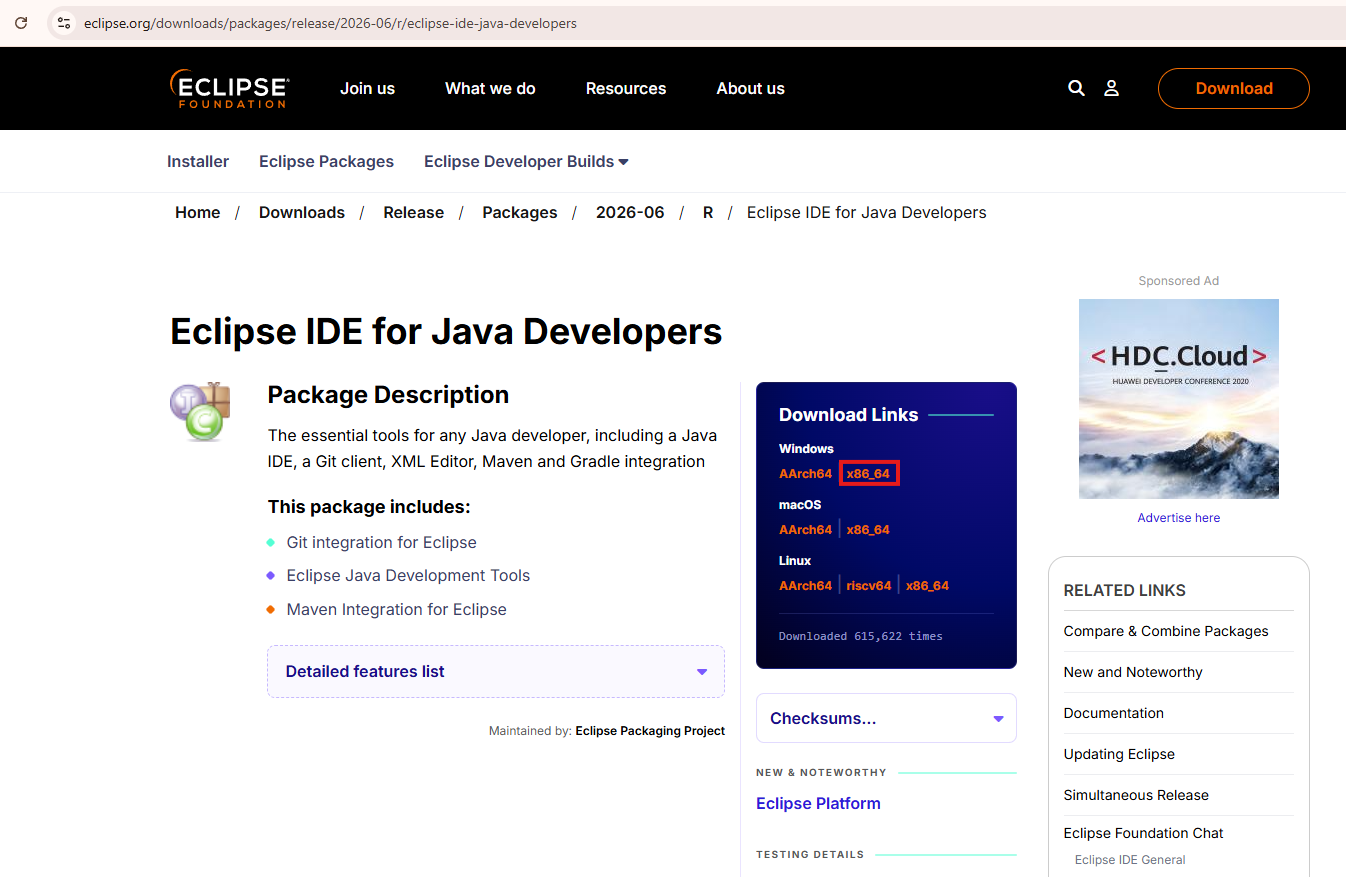Viewport: 1346px width, 877px height.
Task: Open the What we do menu
Action: (490, 88)
